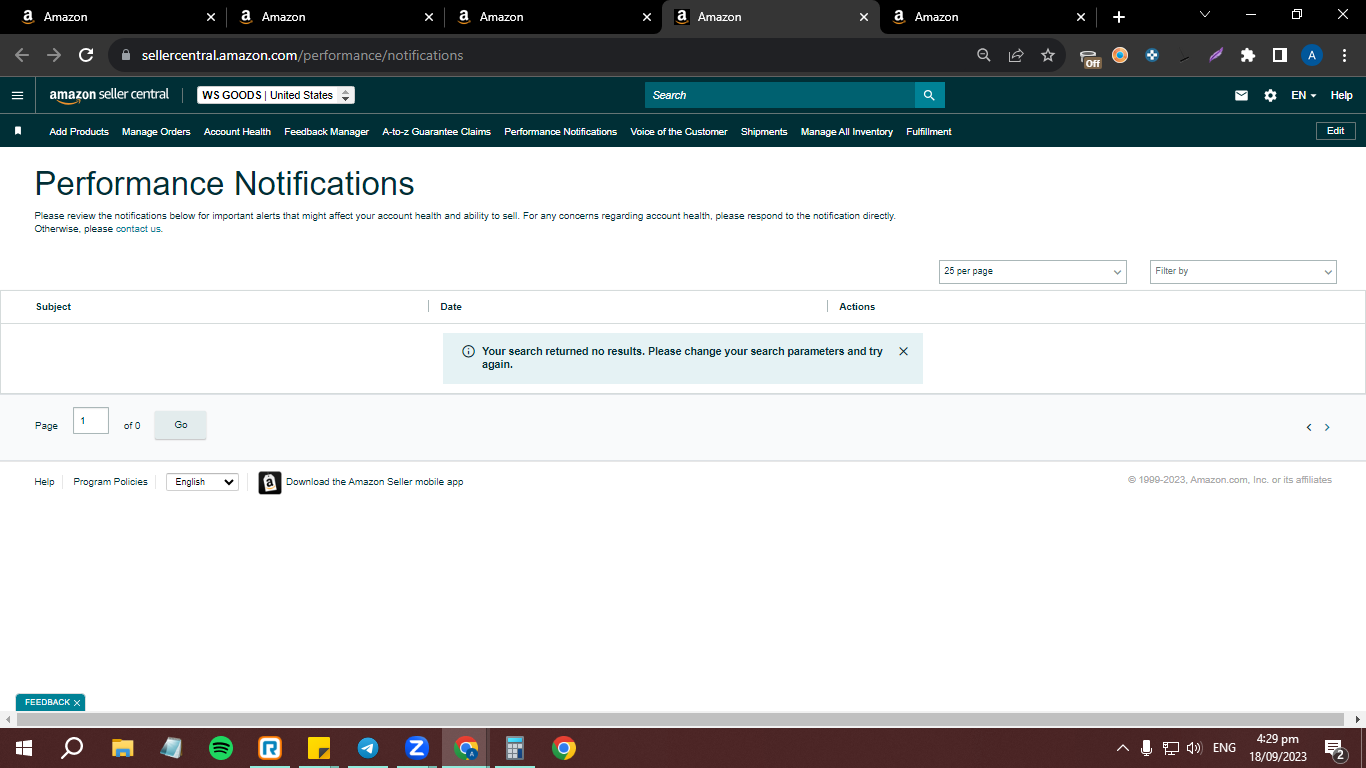The height and width of the screenshot is (768, 1366).
Task: Click the share page icon
Action: 1016,55
